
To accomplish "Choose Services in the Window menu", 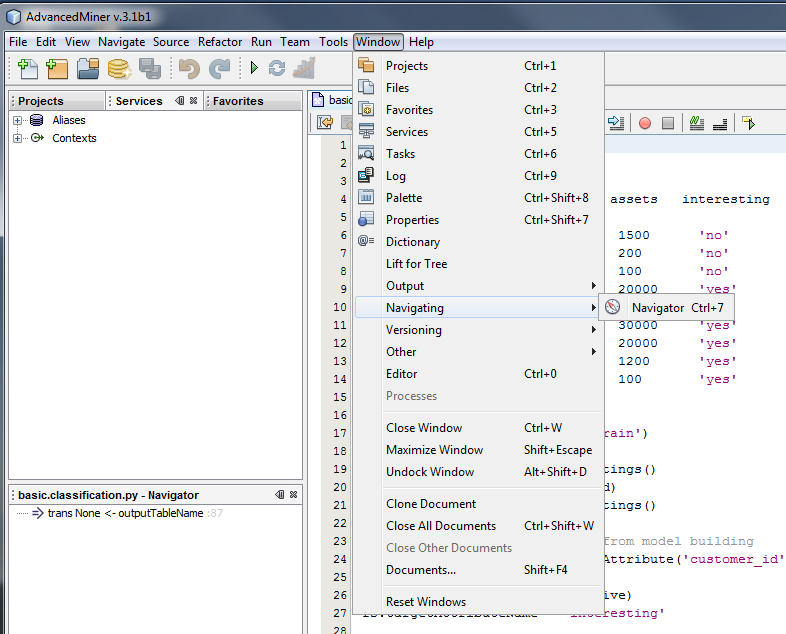I will [x=479, y=132].
